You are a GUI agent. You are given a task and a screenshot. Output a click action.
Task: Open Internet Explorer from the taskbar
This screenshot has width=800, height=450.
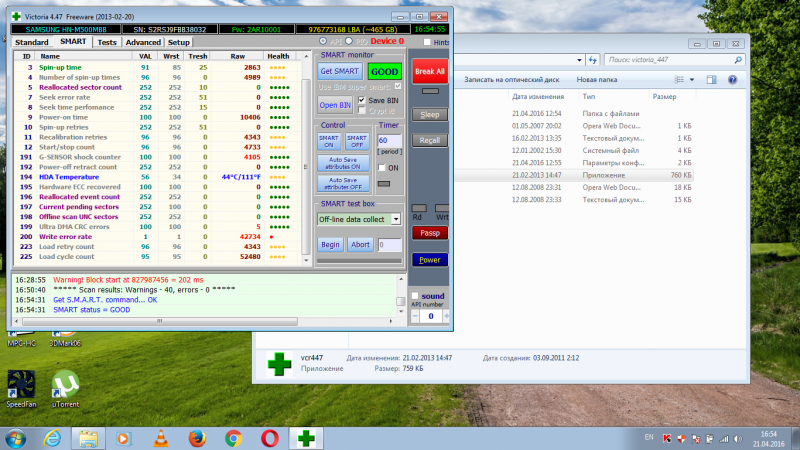coord(51,437)
